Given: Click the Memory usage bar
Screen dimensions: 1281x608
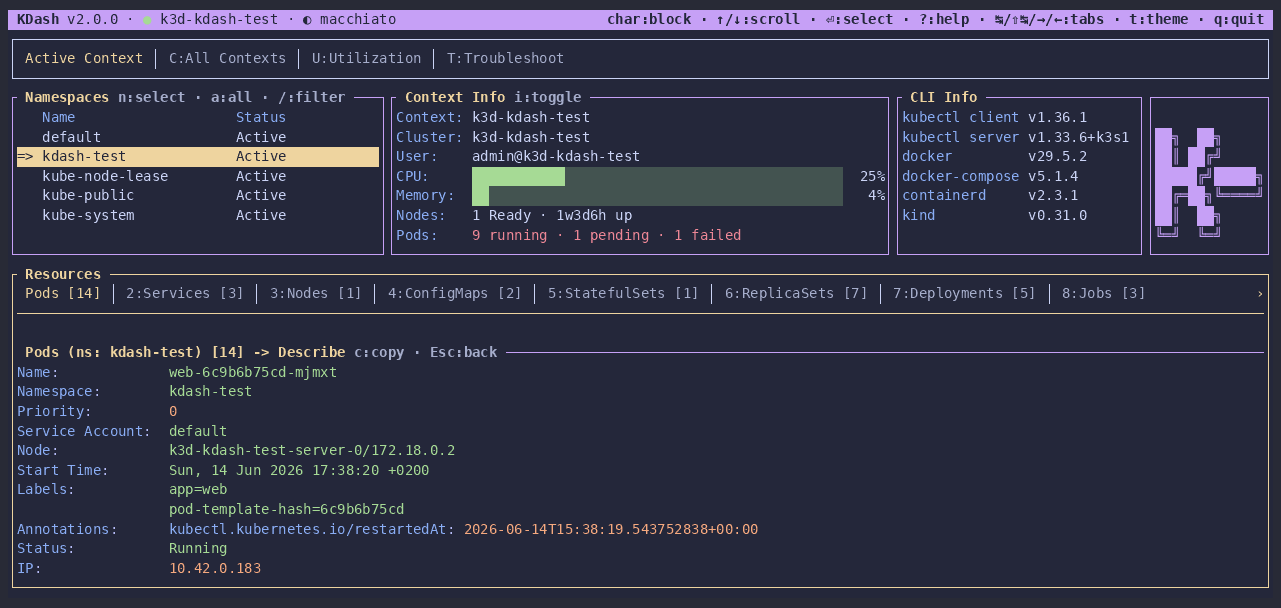Looking at the screenshot, I should [657, 196].
